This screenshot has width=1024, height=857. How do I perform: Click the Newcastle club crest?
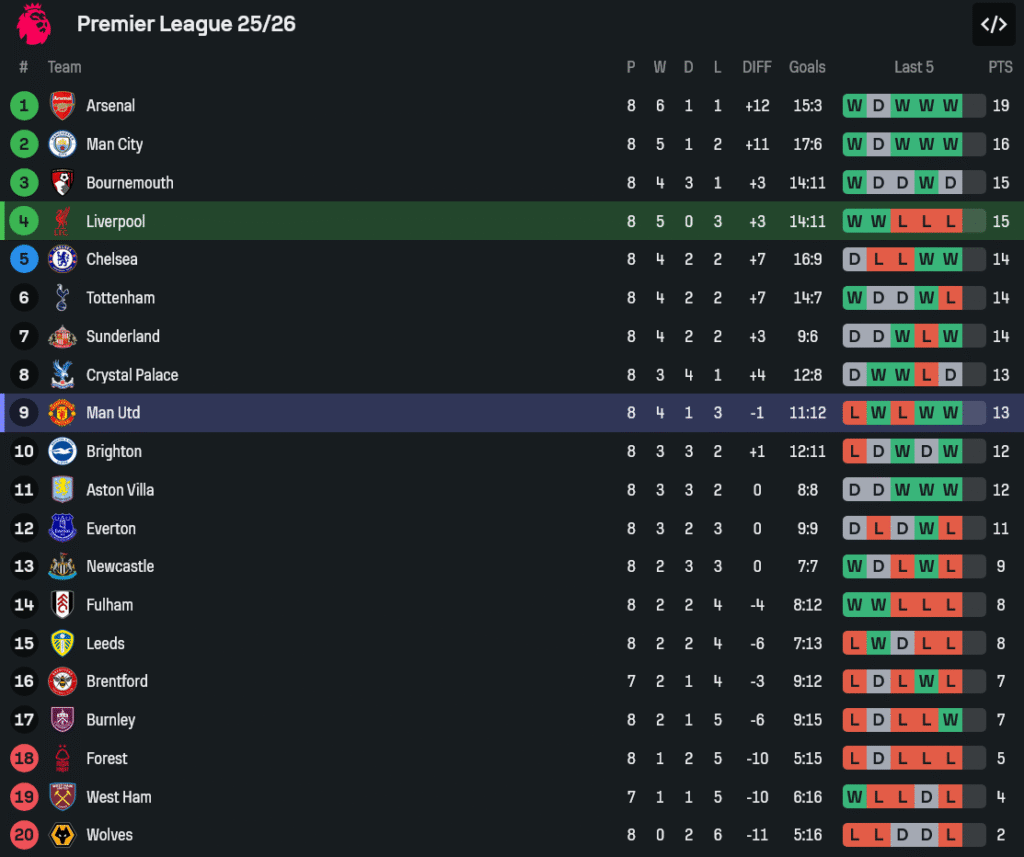(x=62, y=566)
